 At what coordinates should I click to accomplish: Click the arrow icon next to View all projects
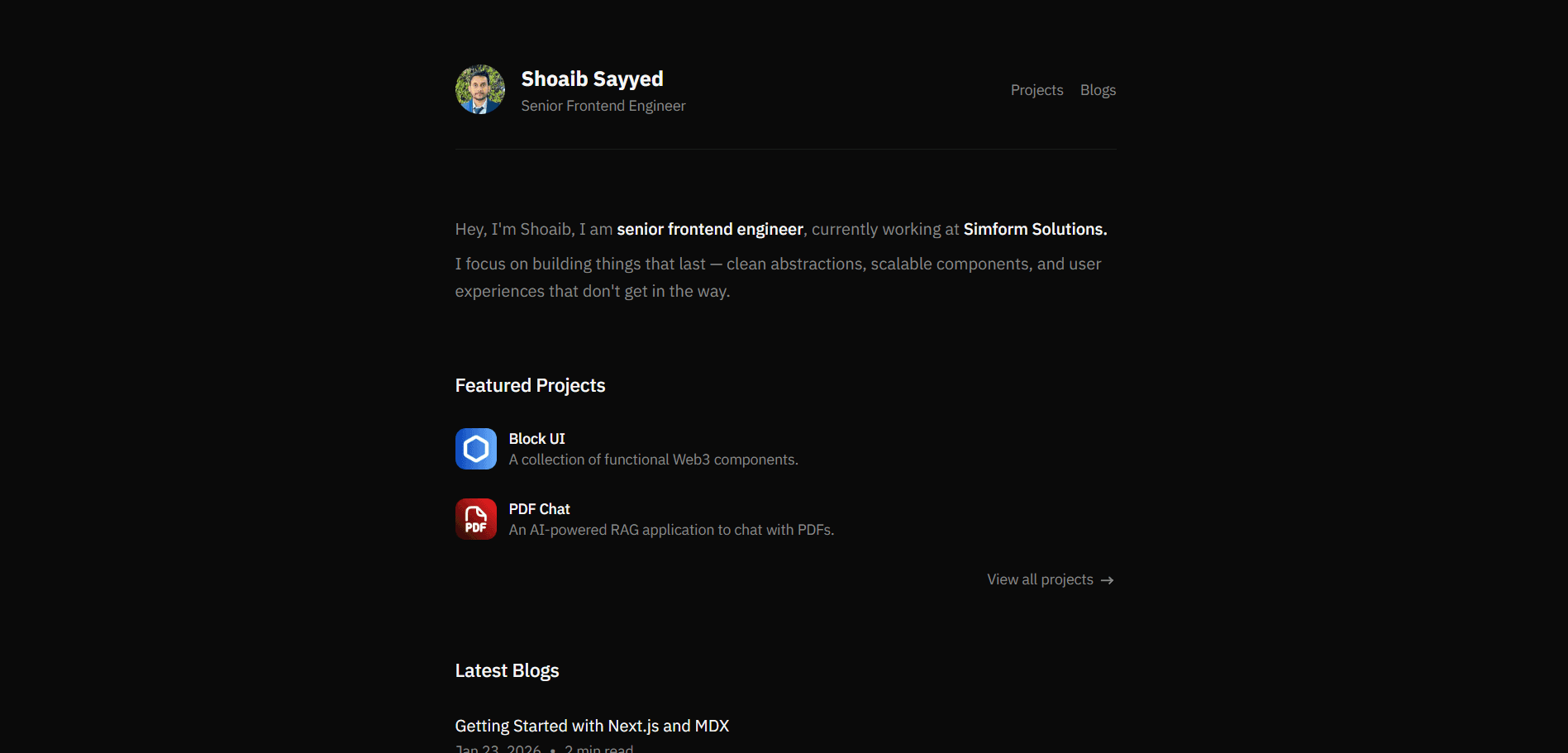[1107, 579]
